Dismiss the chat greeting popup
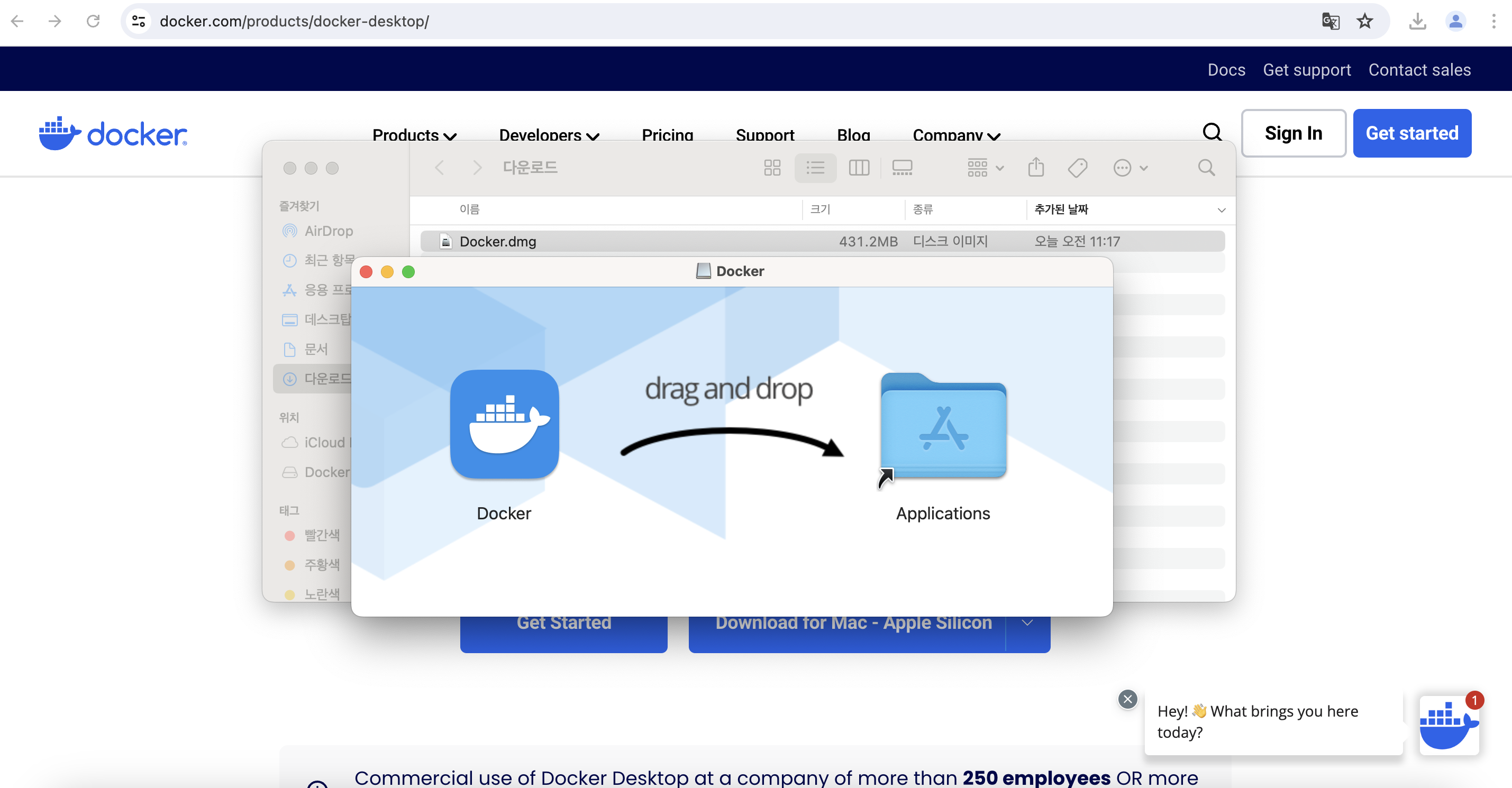Viewport: 1512px width, 788px height. point(1127,699)
